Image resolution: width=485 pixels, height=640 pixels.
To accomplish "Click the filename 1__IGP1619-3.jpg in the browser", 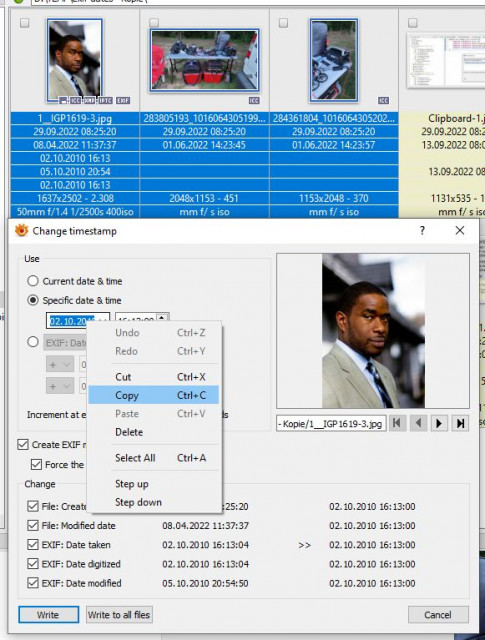I will click(x=75, y=118).
